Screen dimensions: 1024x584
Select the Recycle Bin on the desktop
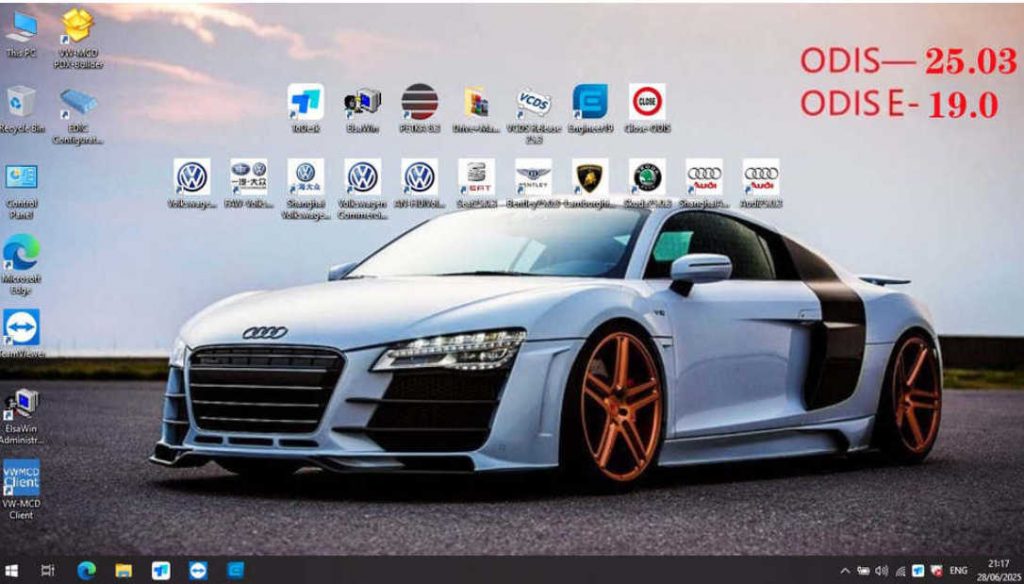click(21, 104)
